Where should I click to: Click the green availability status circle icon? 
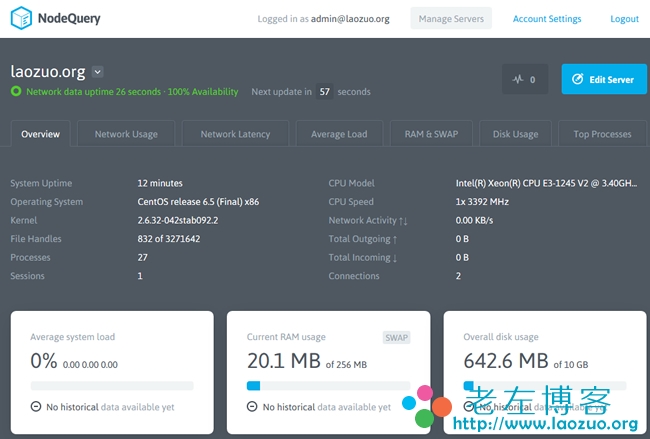[16, 91]
